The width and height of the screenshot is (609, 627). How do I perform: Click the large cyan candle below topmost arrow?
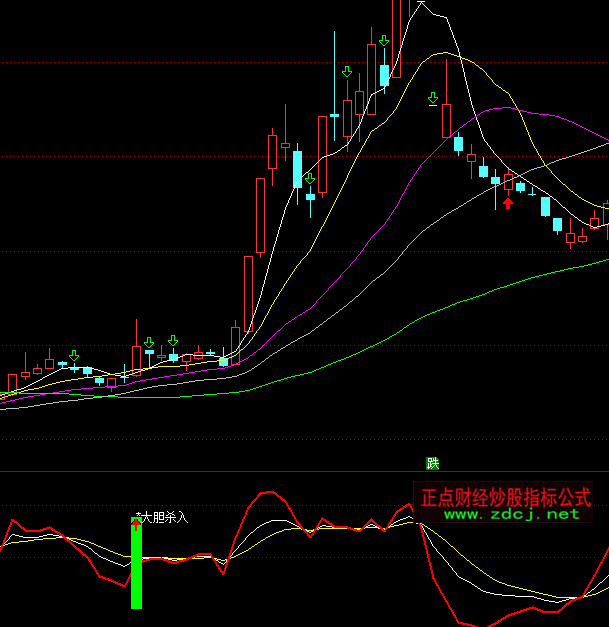(384, 75)
